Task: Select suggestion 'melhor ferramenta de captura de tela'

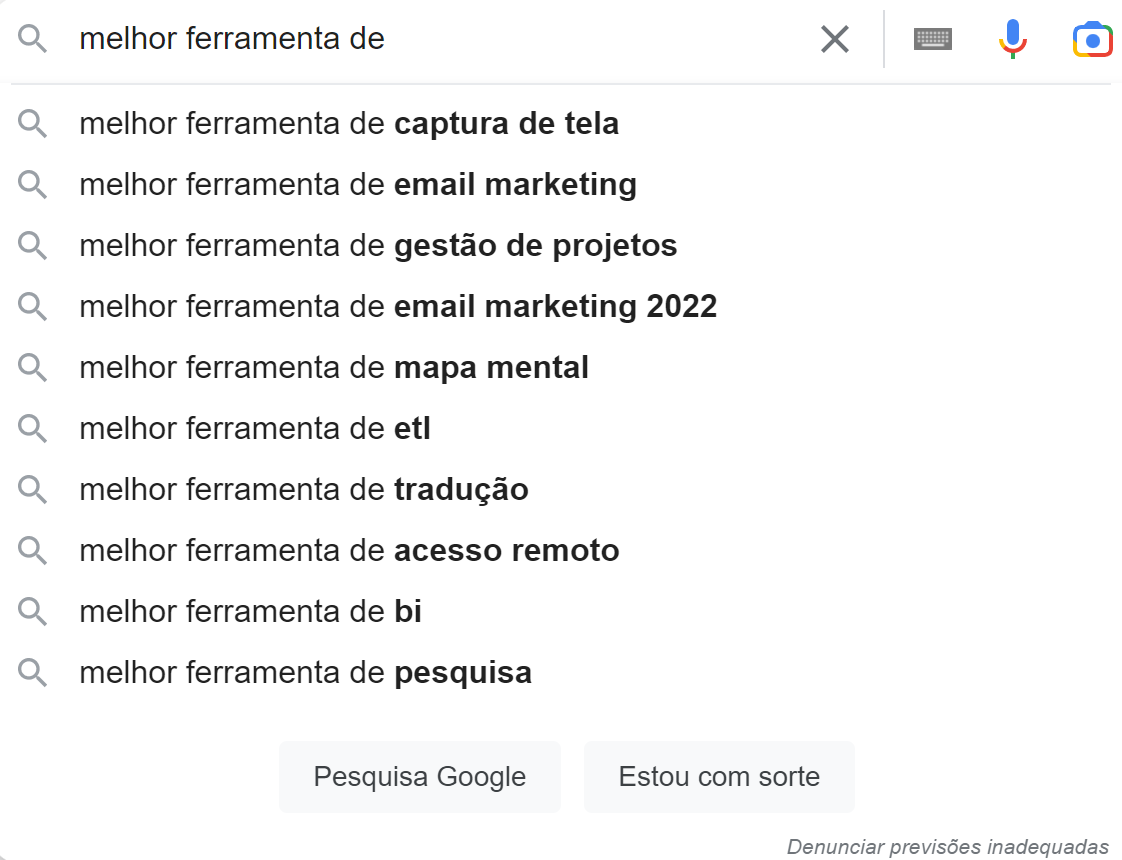Action: [350, 123]
